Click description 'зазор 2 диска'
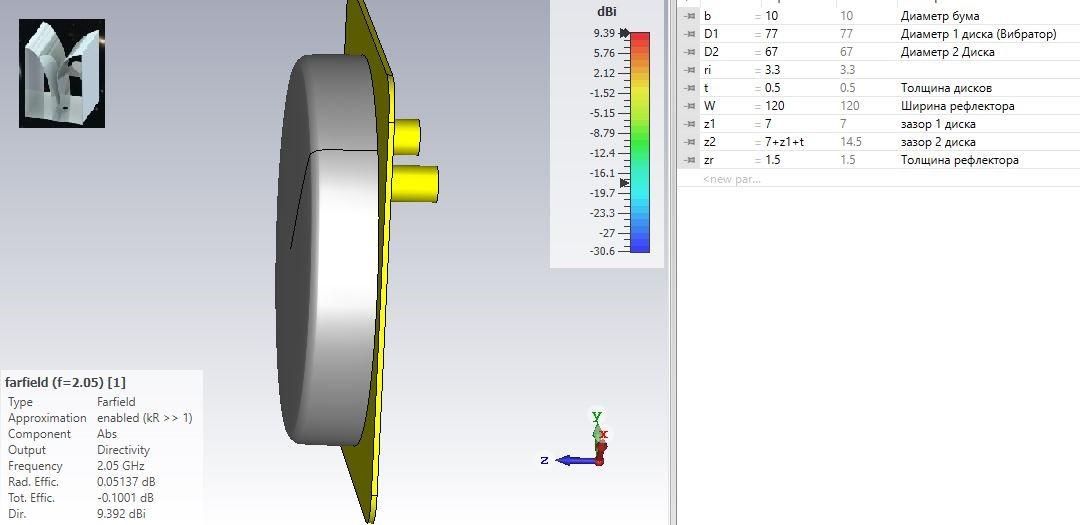Viewport: 1080px width, 525px height. pyautogui.click(x=938, y=142)
